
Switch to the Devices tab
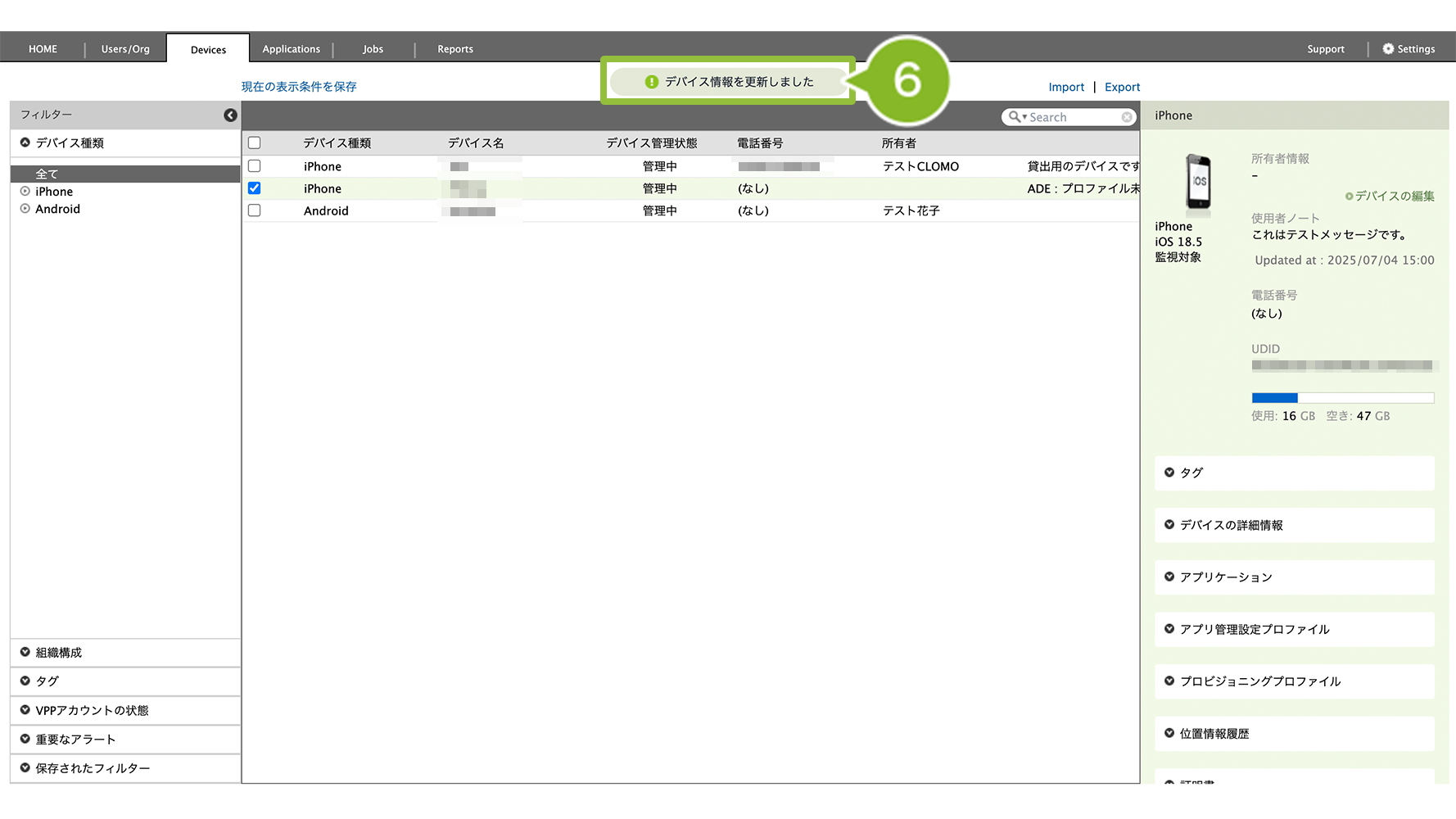[x=208, y=49]
